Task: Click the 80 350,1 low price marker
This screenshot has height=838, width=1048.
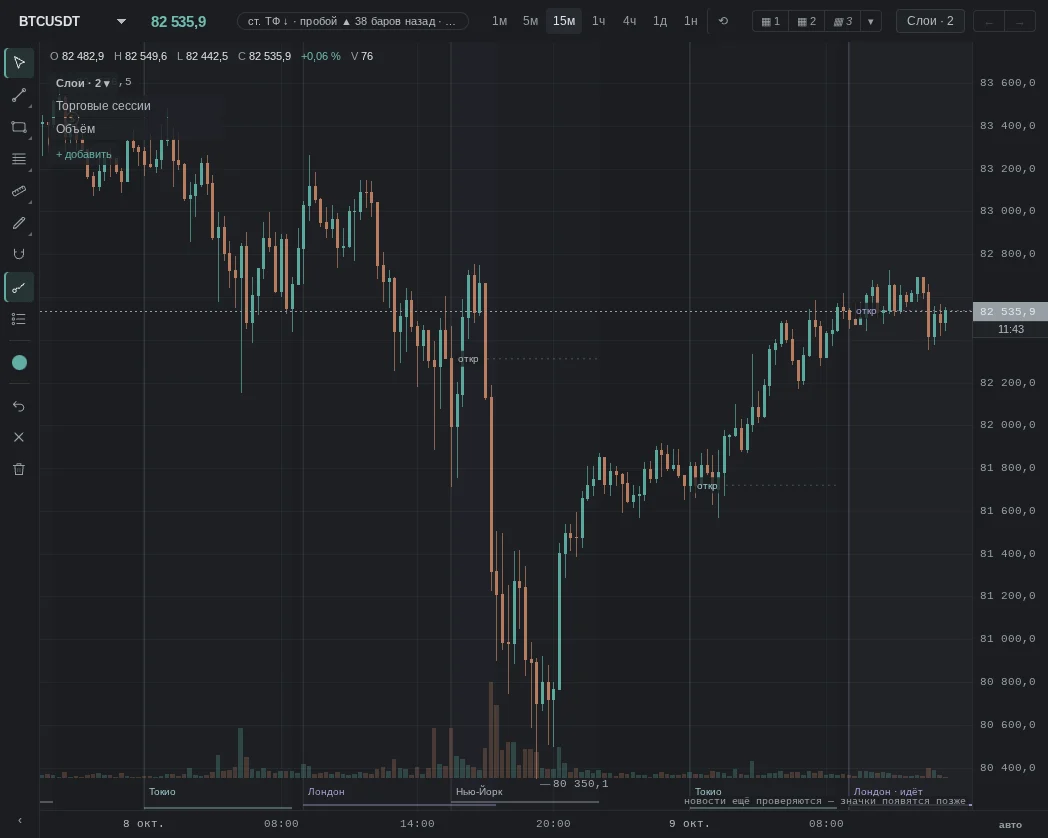Action: [x=580, y=784]
